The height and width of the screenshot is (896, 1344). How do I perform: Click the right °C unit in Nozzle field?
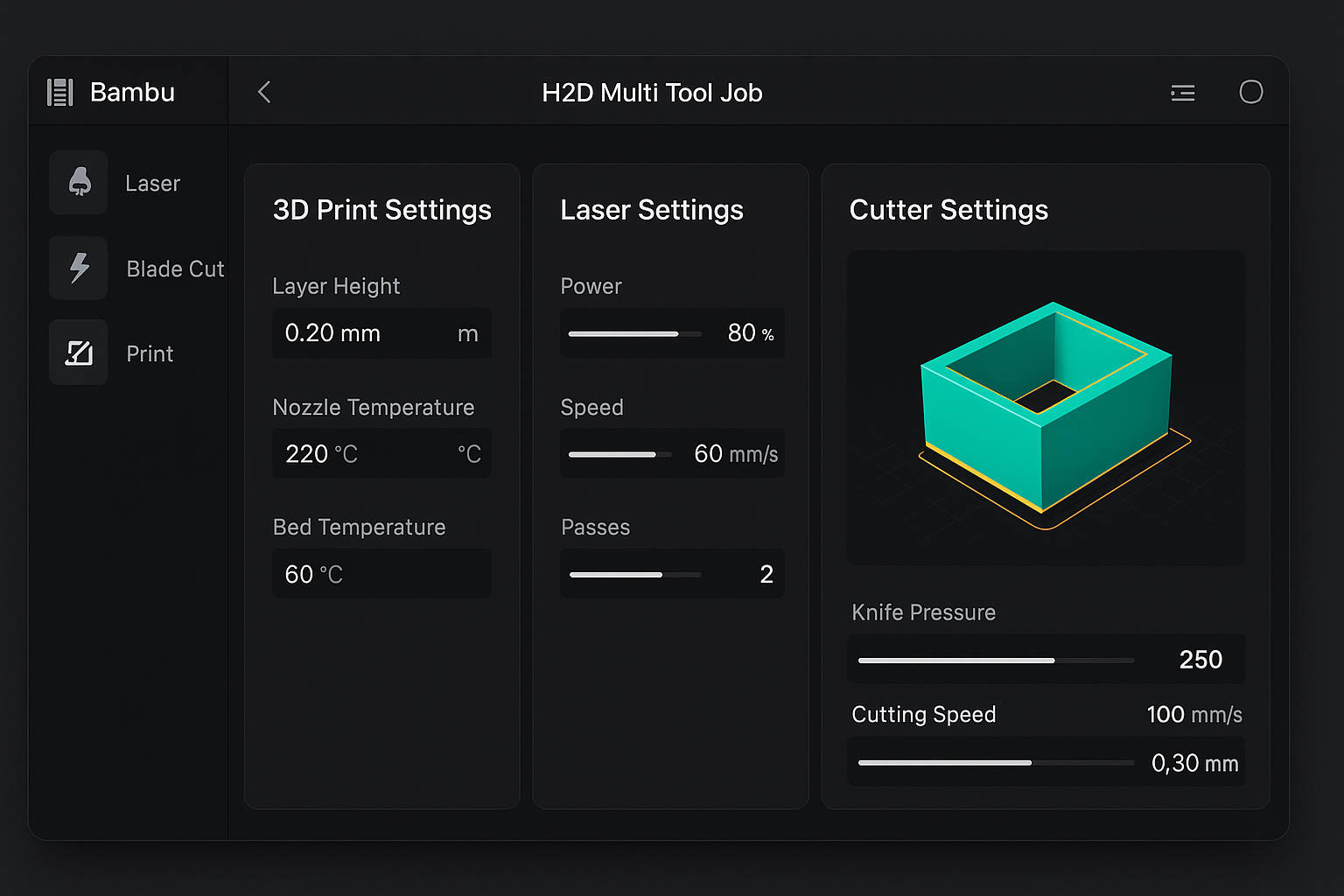(x=469, y=454)
